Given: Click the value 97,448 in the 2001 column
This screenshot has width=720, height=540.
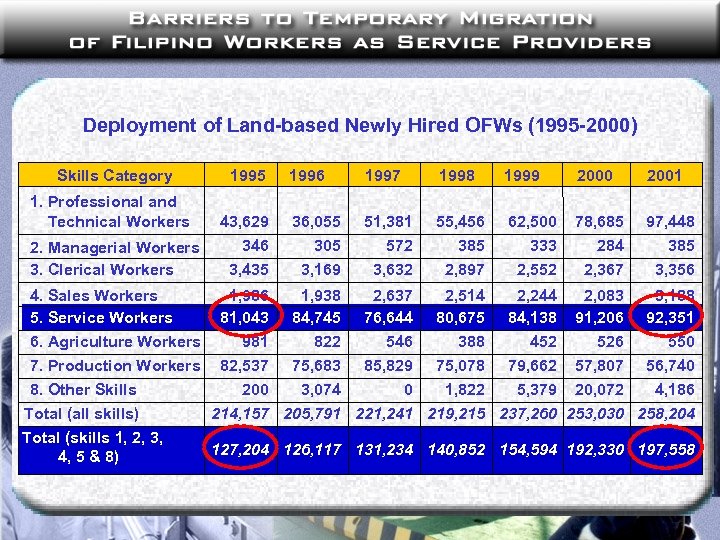Looking at the screenshot, I should coord(670,222).
